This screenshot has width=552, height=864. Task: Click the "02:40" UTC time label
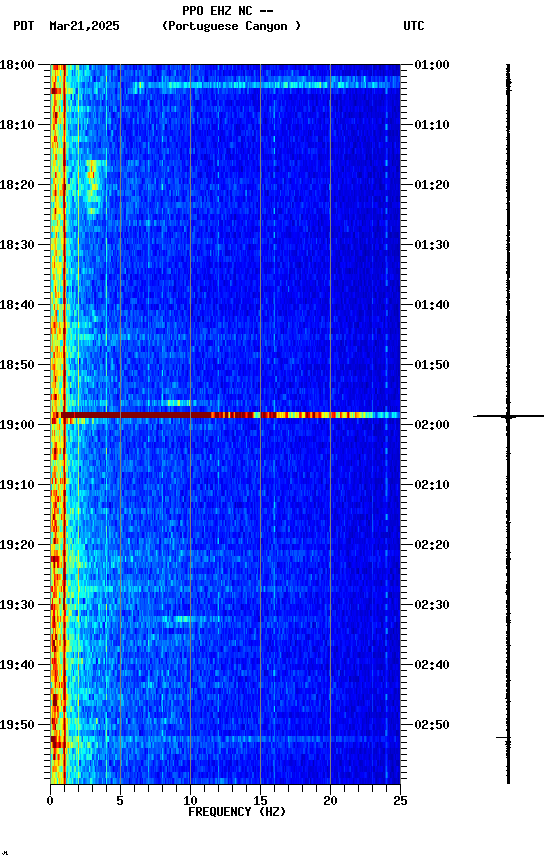432,665
